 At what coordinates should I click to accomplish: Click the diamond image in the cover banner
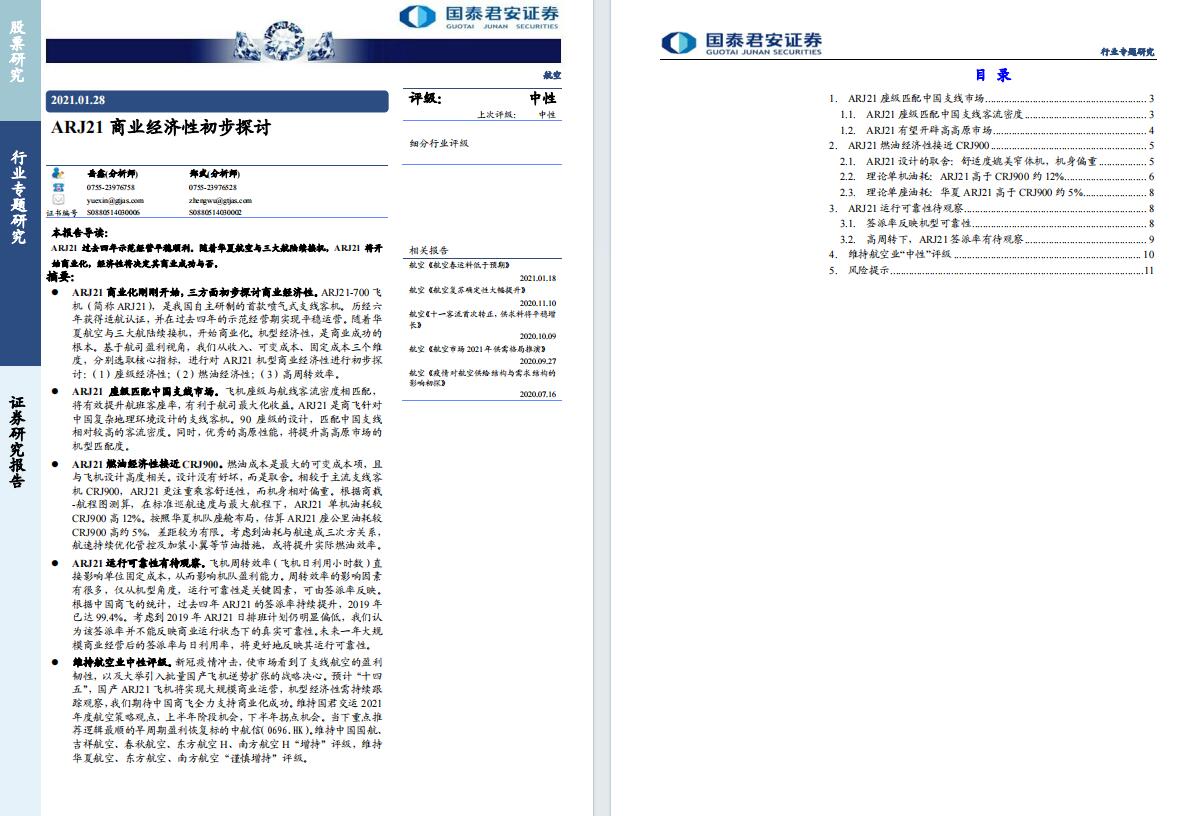click(x=284, y=41)
